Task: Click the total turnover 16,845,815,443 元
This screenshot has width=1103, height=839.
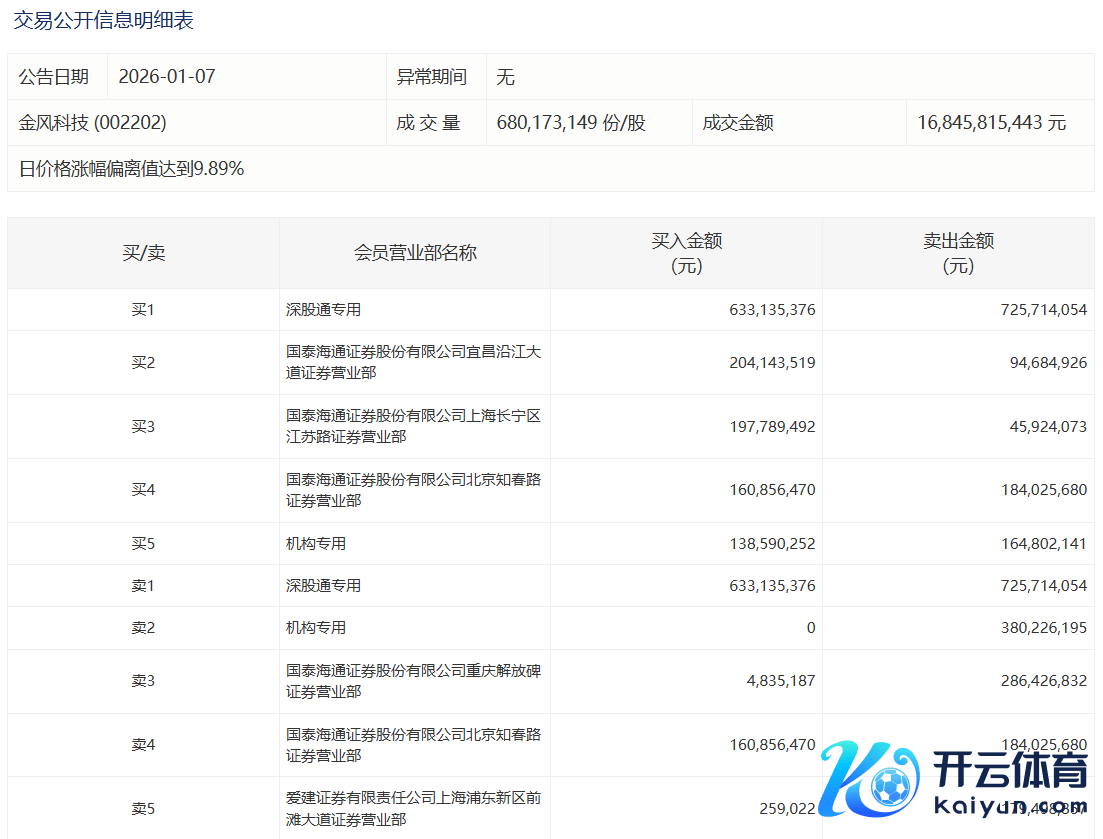Action: (x=991, y=123)
